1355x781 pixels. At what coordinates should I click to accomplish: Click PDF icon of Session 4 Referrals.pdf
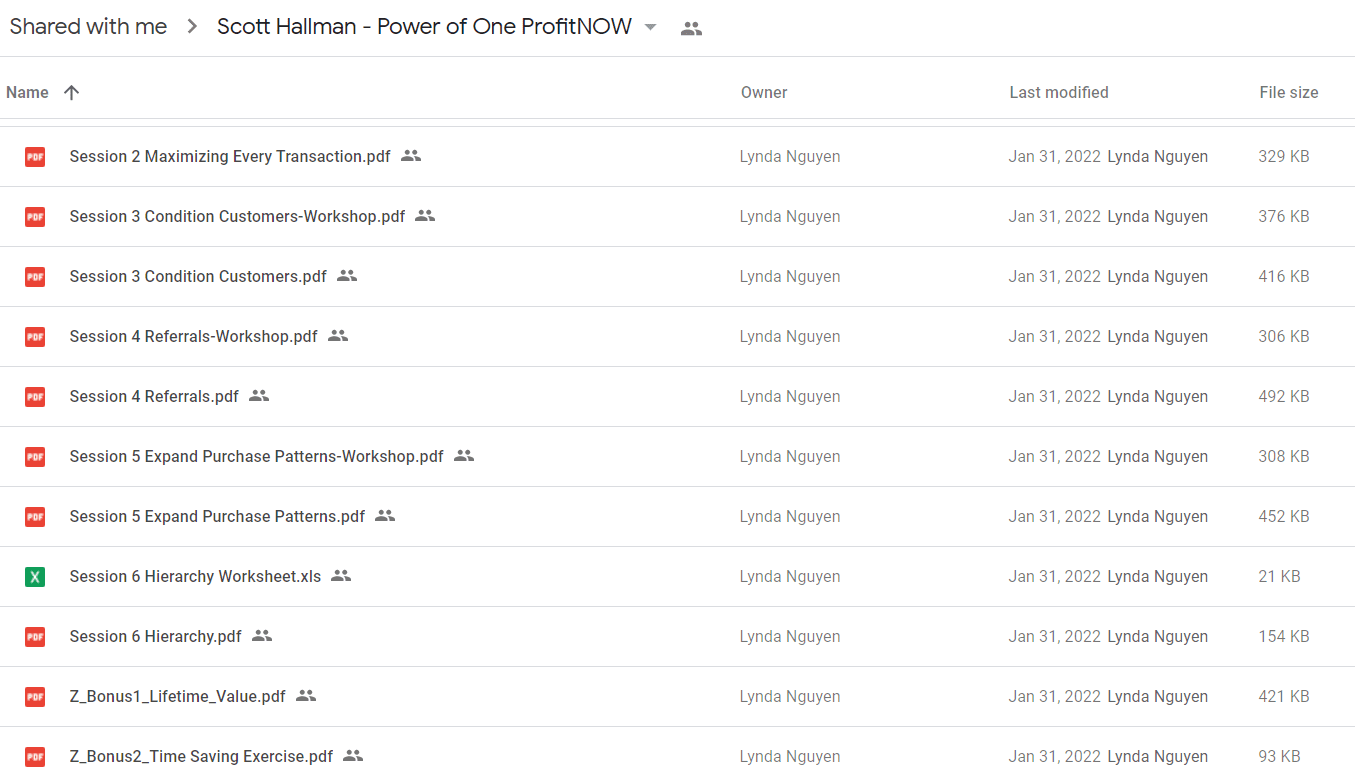point(35,396)
